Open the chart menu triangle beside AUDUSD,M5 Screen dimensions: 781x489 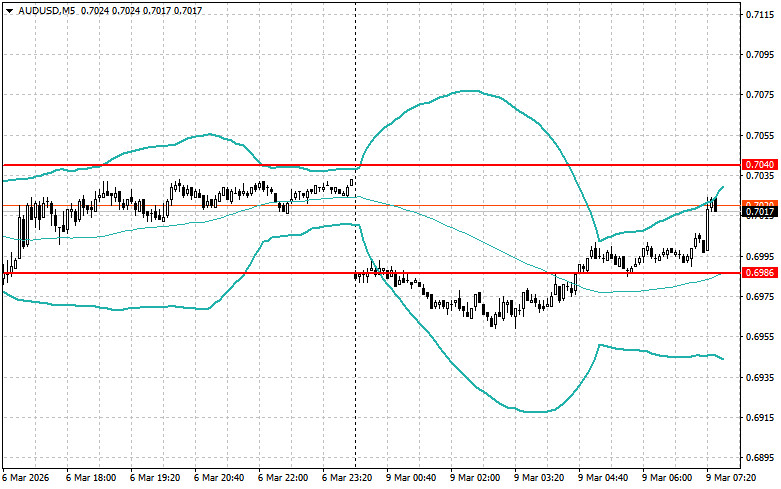(10, 11)
